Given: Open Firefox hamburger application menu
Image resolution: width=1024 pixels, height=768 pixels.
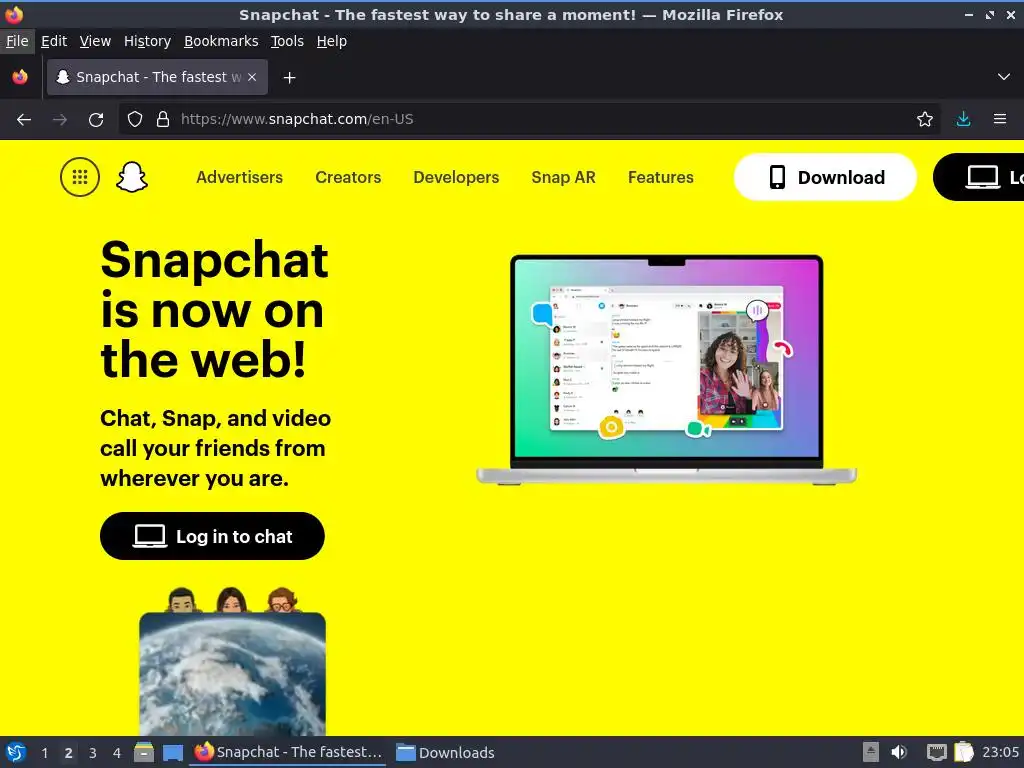Looking at the screenshot, I should click(1000, 120).
